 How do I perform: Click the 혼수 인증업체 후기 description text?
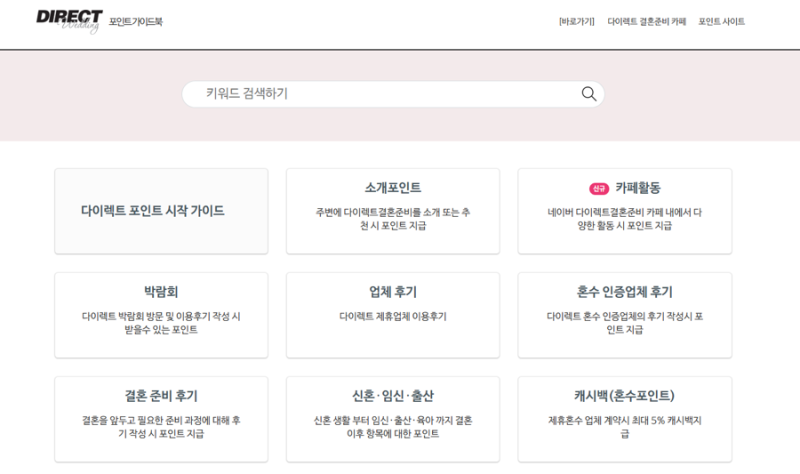624,323
